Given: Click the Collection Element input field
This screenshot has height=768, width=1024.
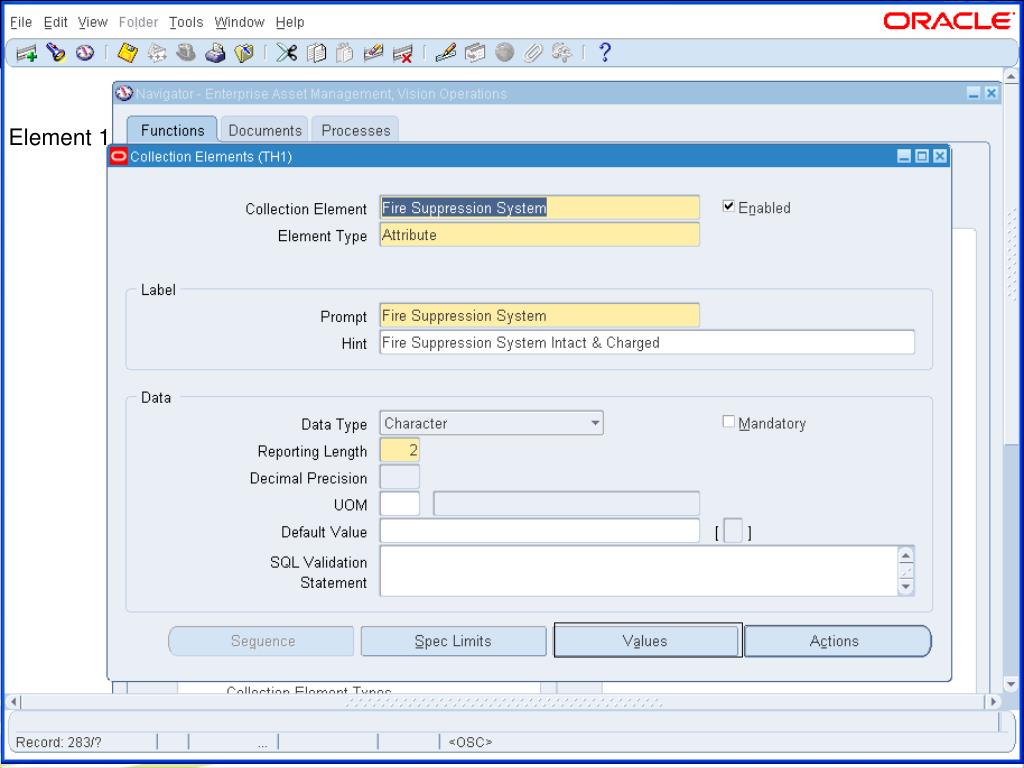Looking at the screenshot, I should click(x=539, y=208).
